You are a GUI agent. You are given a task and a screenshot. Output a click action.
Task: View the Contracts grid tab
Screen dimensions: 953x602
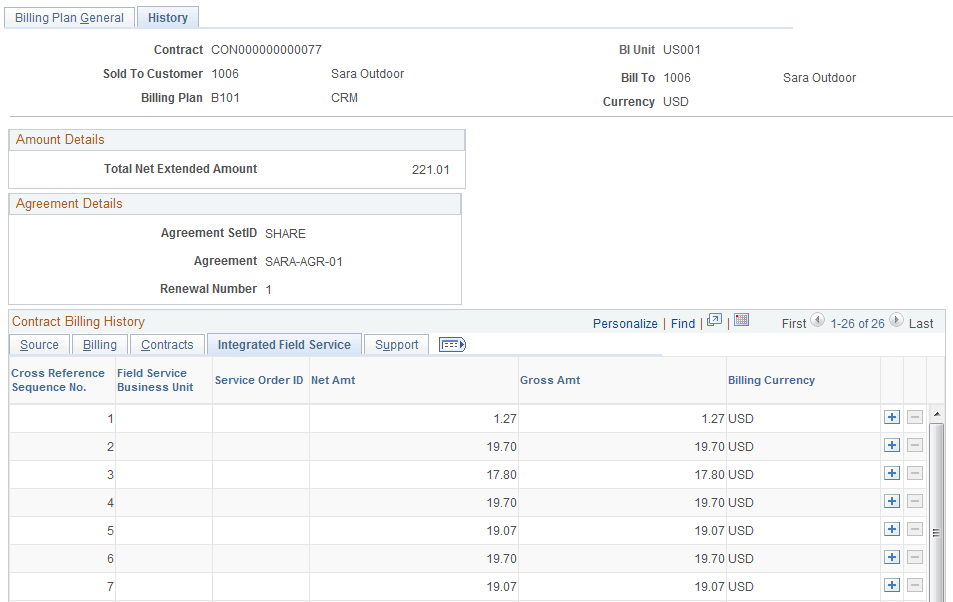point(167,344)
